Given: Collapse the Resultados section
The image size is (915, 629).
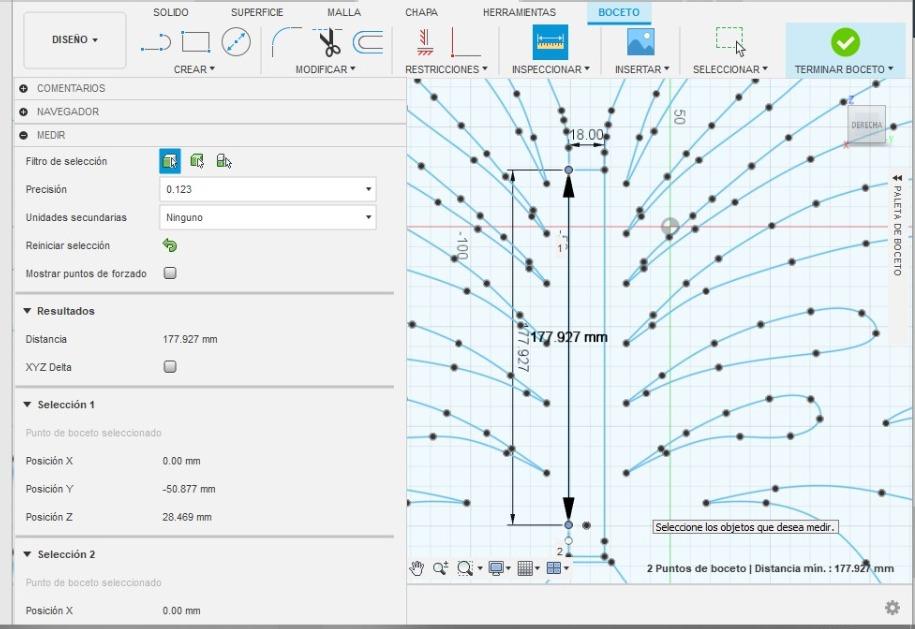Looking at the screenshot, I should (x=27, y=311).
